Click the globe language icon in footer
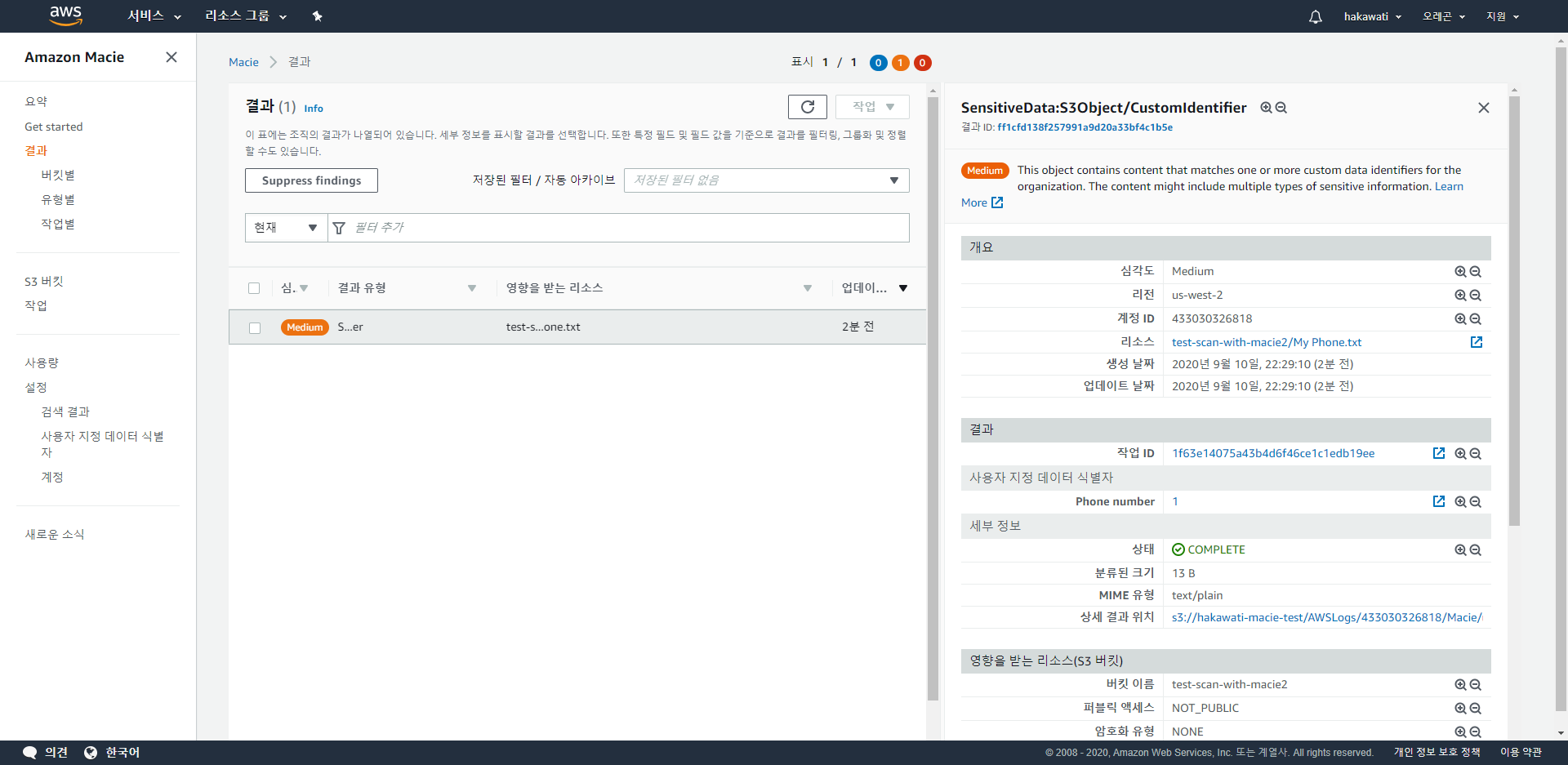Image resolution: width=1568 pixels, height=765 pixels. (91, 753)
